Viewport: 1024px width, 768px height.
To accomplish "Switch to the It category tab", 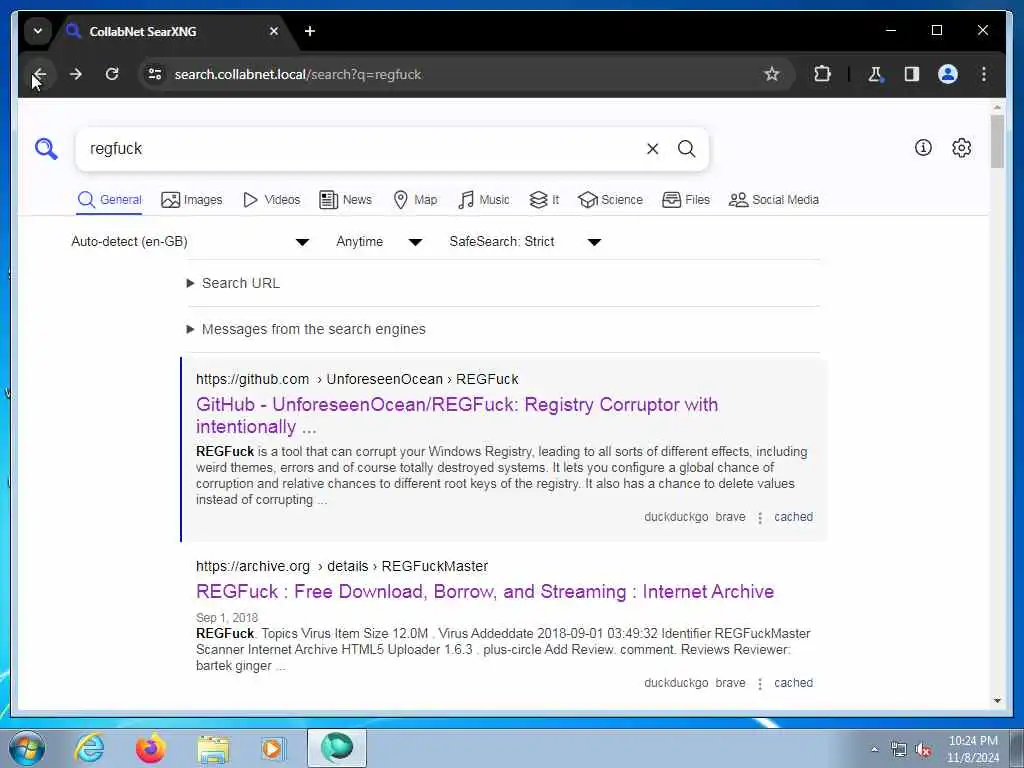I will point(544,200).
